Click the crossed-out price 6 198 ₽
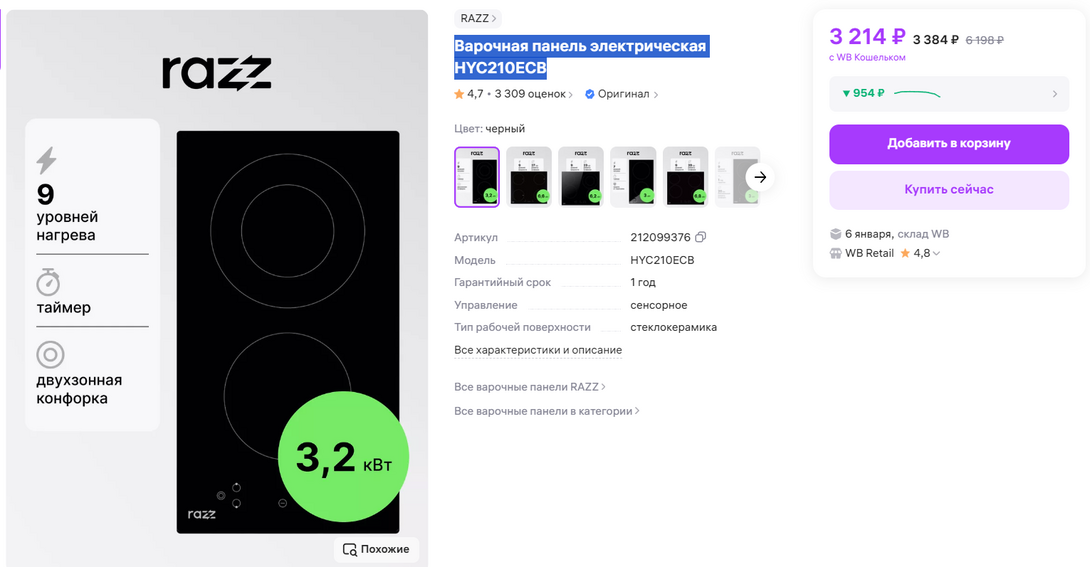The height and width of the screenshot is (567, 1090). 984,40
